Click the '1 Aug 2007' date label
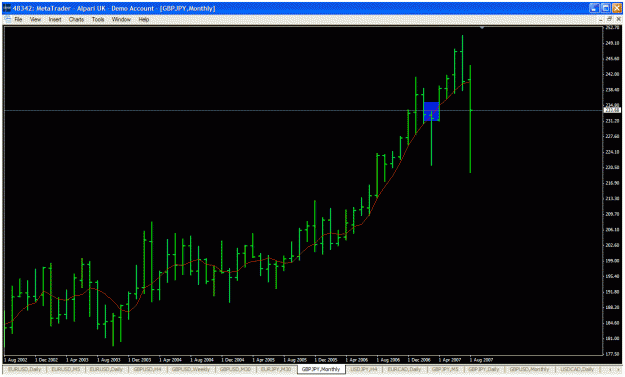625x377 pixels. [x=482, y=360]
